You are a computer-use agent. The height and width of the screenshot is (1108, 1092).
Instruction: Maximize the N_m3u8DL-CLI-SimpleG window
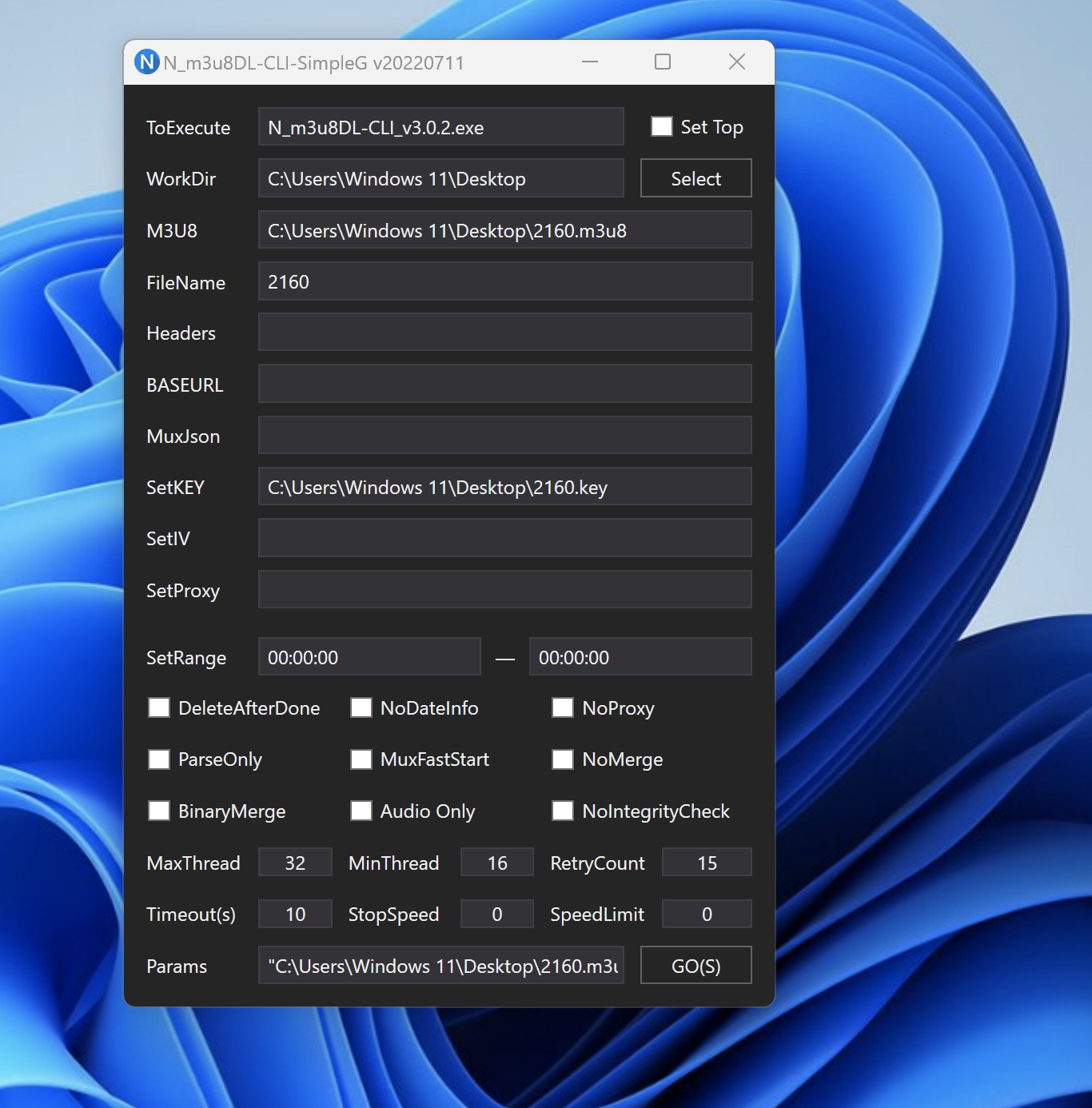click(x=663, y=62)
